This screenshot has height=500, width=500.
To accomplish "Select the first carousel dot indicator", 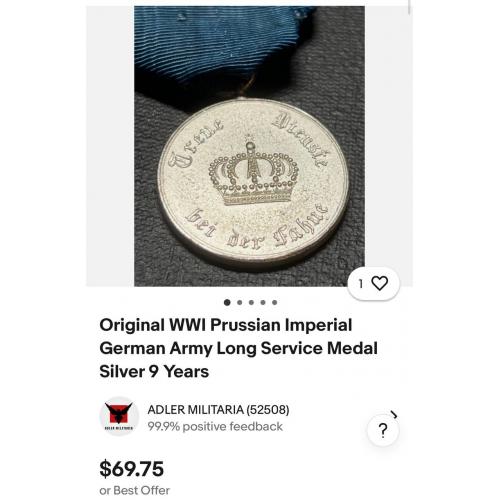I will click(x=227, y=302).
